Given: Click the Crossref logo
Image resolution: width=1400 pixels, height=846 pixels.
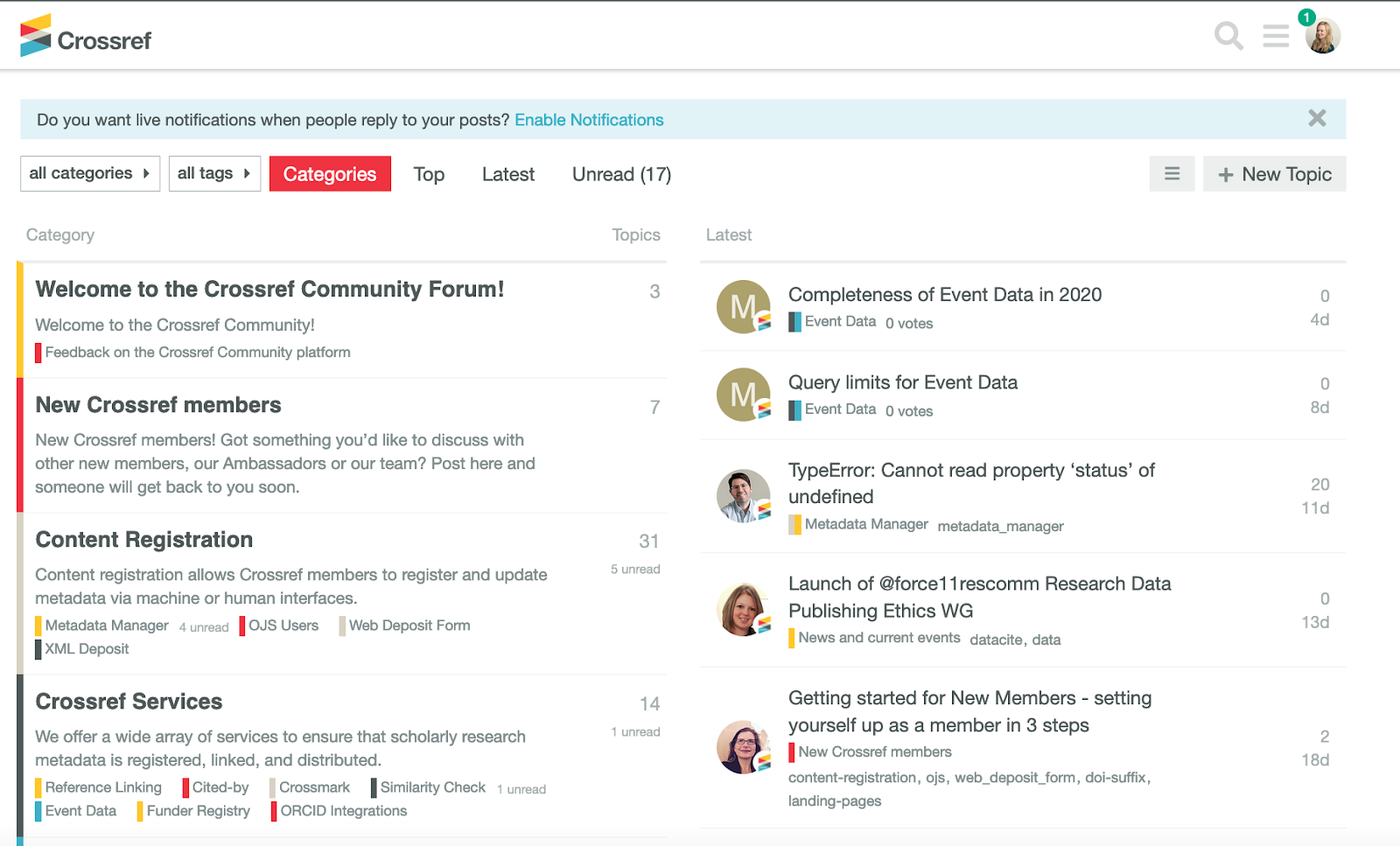Looking at the screenshot, I should pos(86,37).
